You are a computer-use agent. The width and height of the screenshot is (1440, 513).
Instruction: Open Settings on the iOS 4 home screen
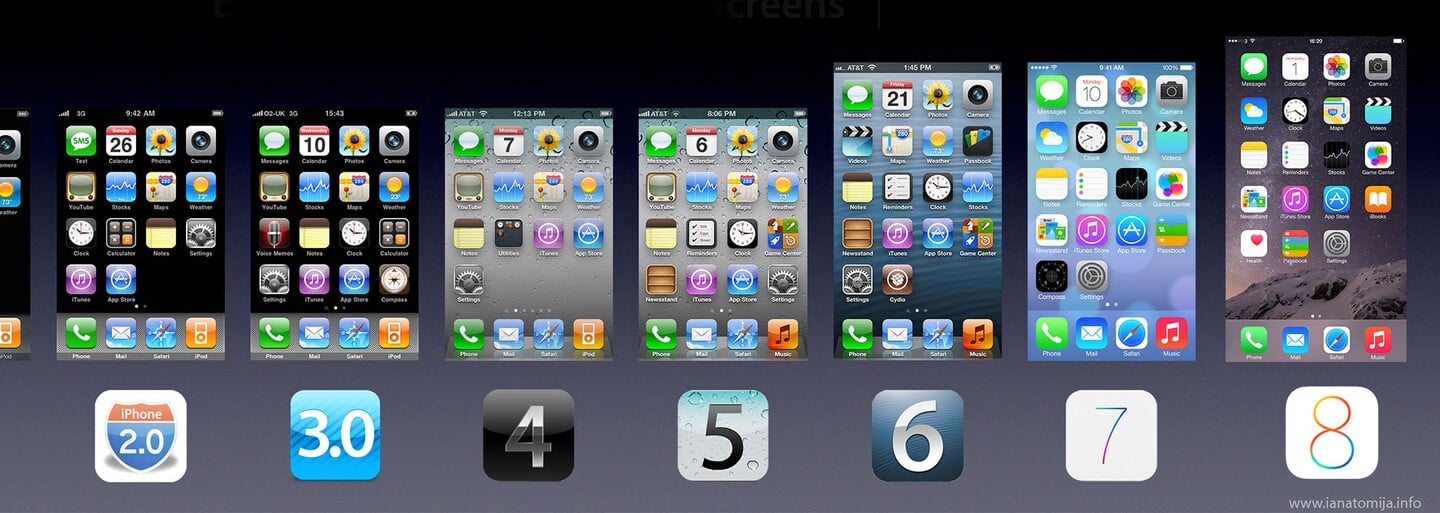click(x=468, y=279)
